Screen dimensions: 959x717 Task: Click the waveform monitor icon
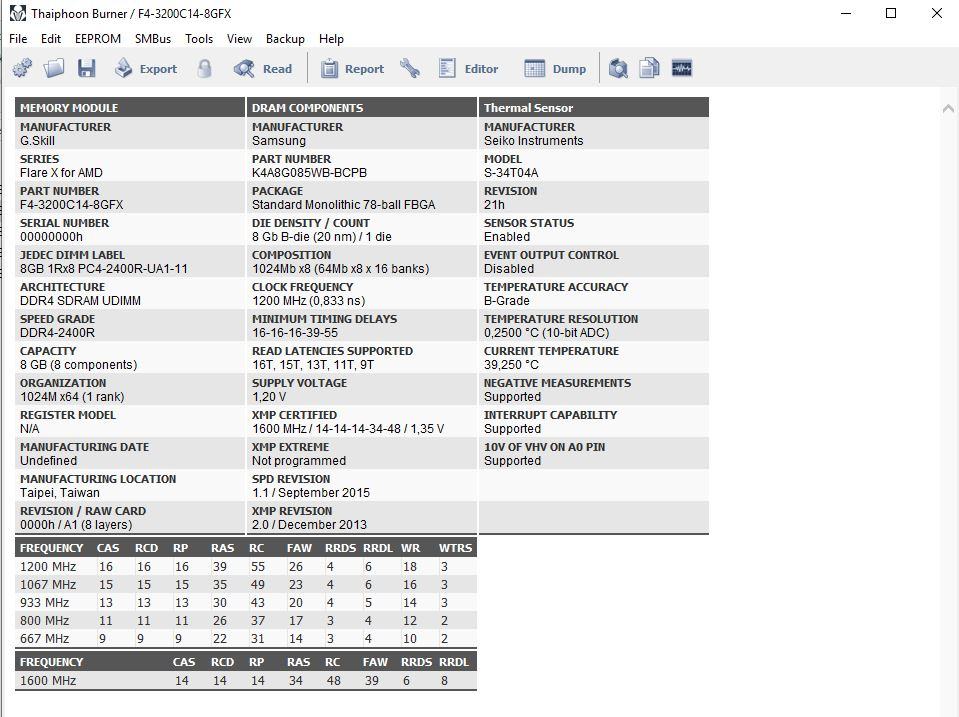(x=682, y=69)
